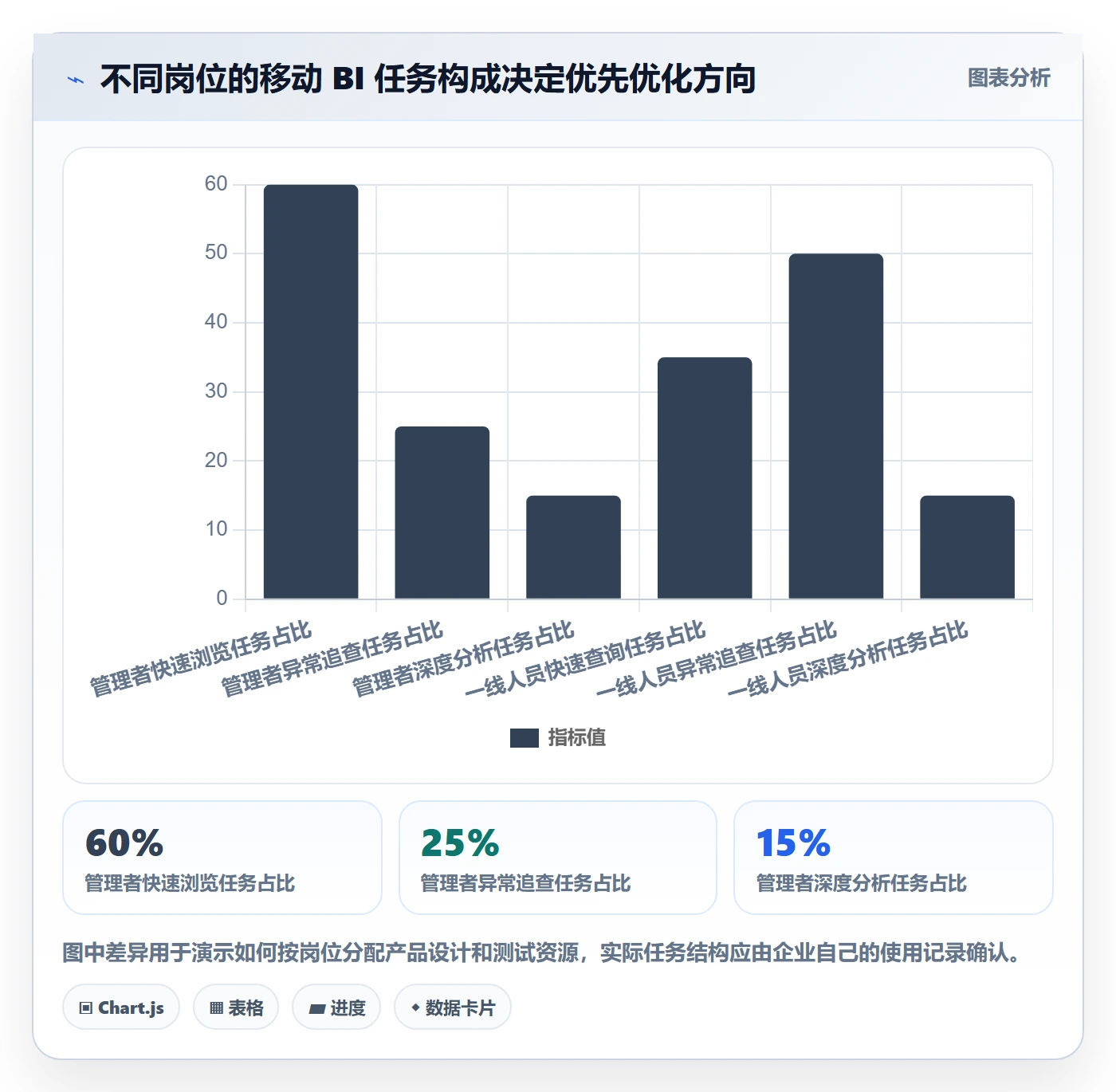Viewport: 1116px width, 1092px height.
Task: Select the 进度 tag chip
Action: click(336, 1008)
